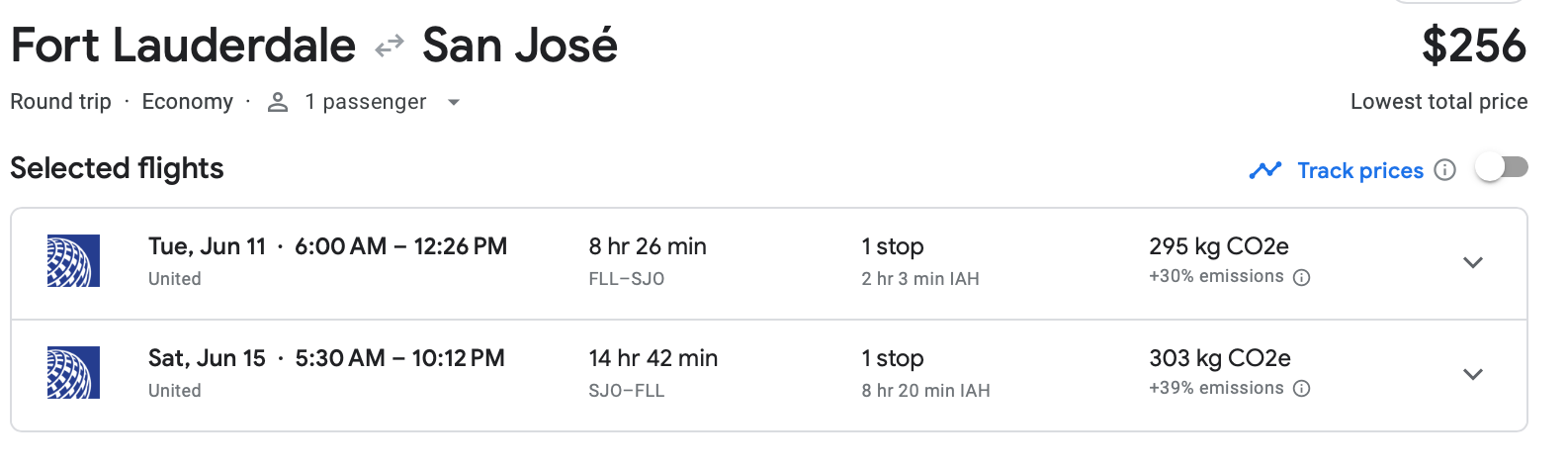This screenshot has width=1568, height=469.
Task: Open the Track prices info icon
Action: (x=1444, y=170)
